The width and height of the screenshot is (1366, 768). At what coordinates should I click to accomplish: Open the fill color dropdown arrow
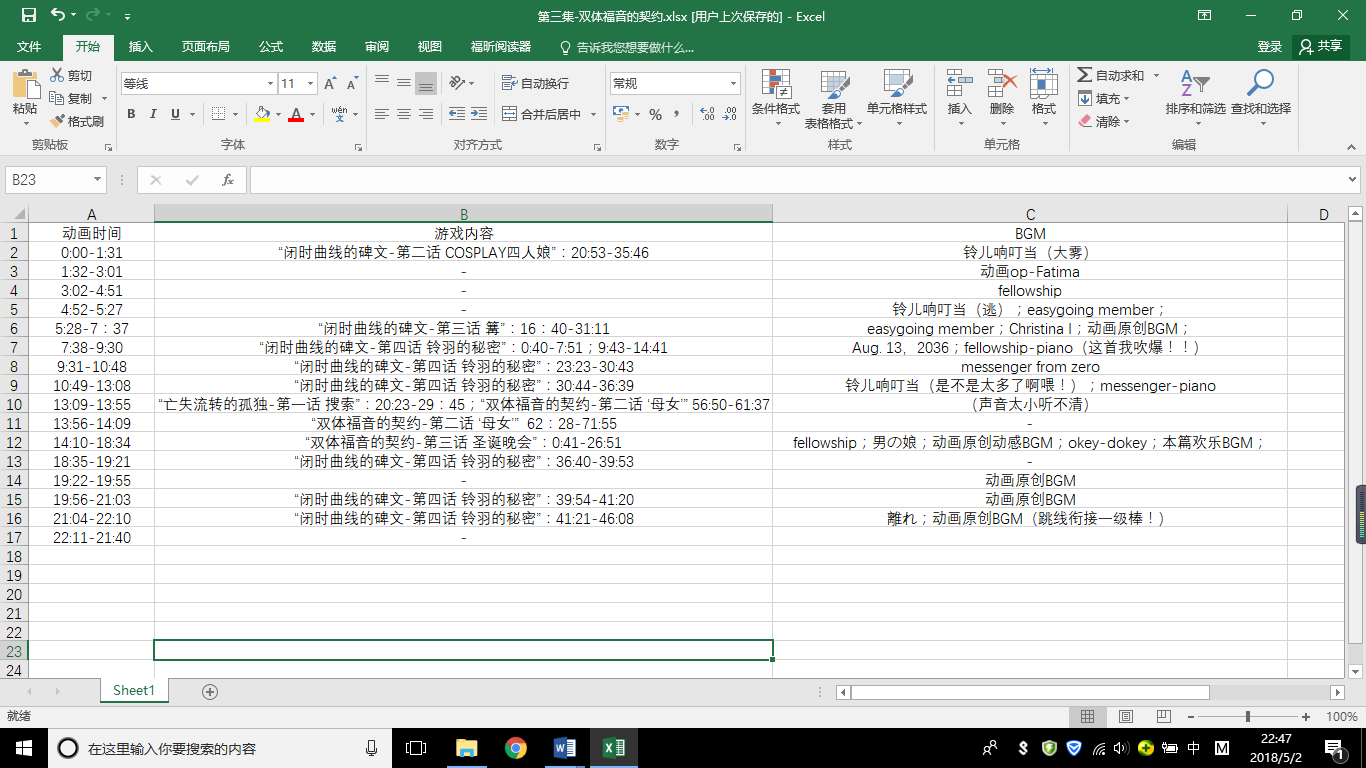point(277,114)
